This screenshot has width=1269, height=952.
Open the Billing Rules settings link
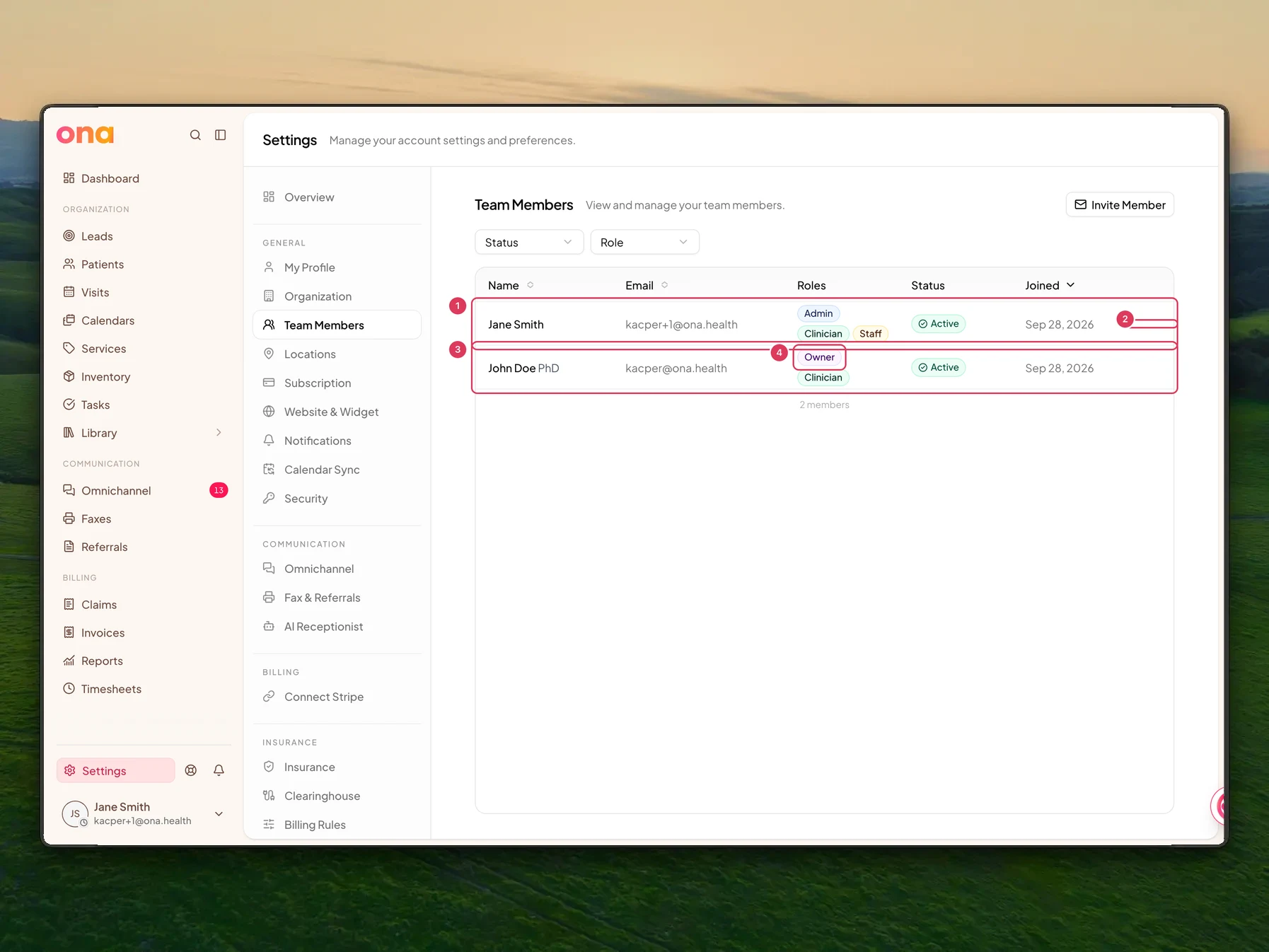tap(337, 825)
